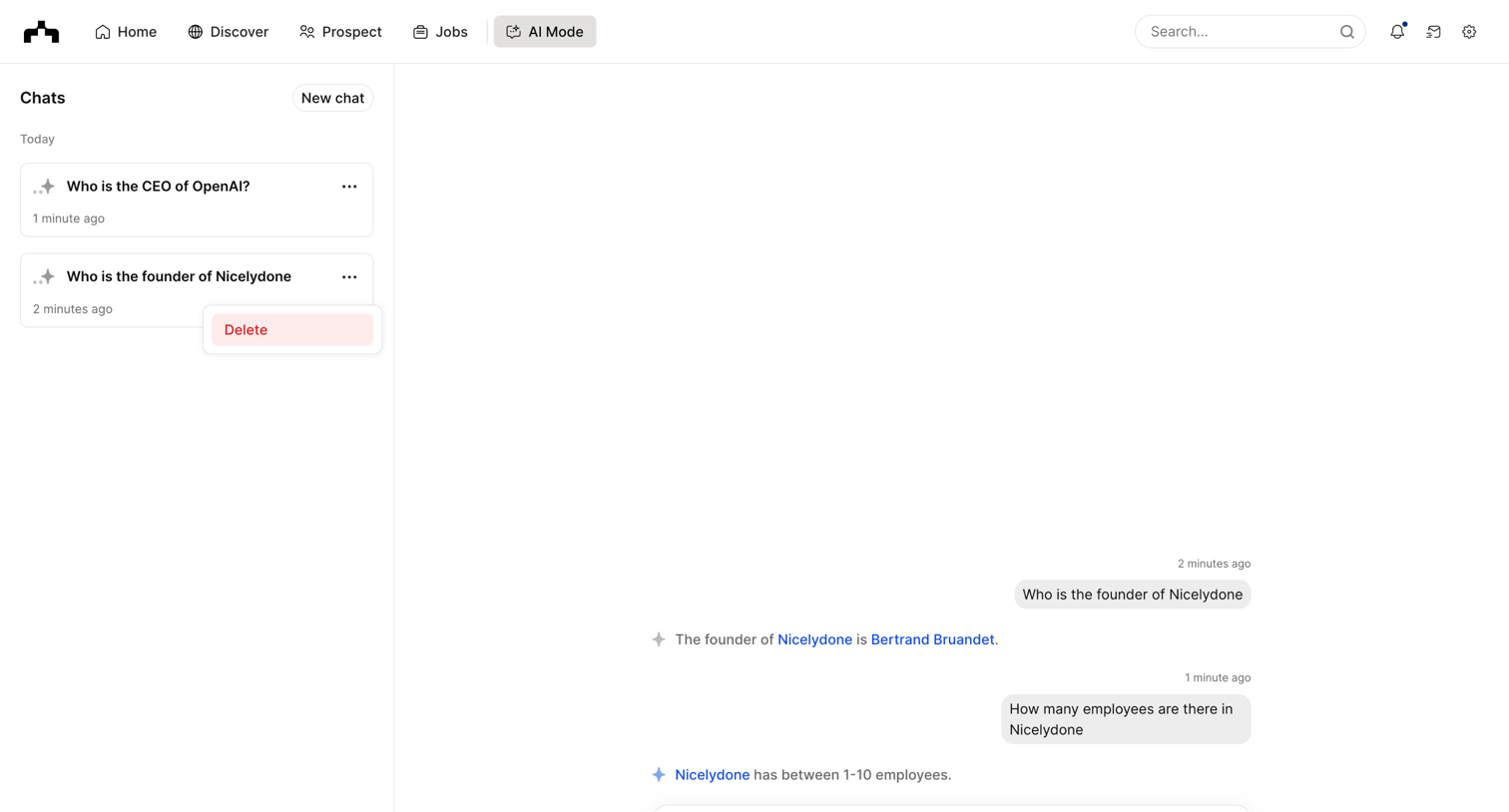
Task: Select the AI Mode tab
Action: [x=545, y=32]
